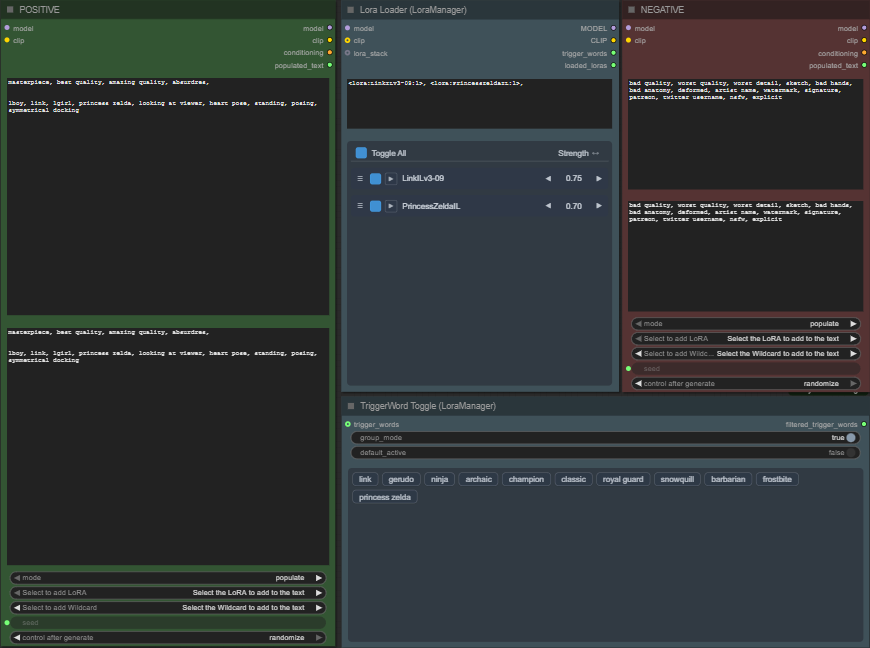Screen dimensions: 870x648
Task: Increase LinkILv3-09 strength with right arrow
Action: [x=599, y=179]
